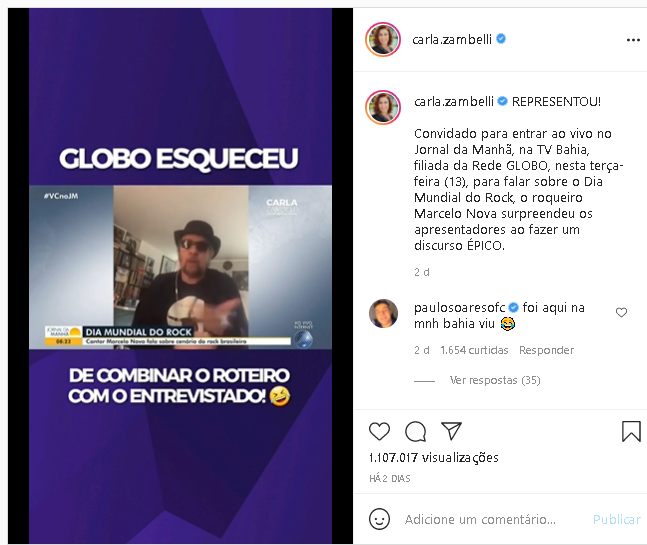Expand Ver respostas (35) replies
647x545 pixels.
point(495,380)
